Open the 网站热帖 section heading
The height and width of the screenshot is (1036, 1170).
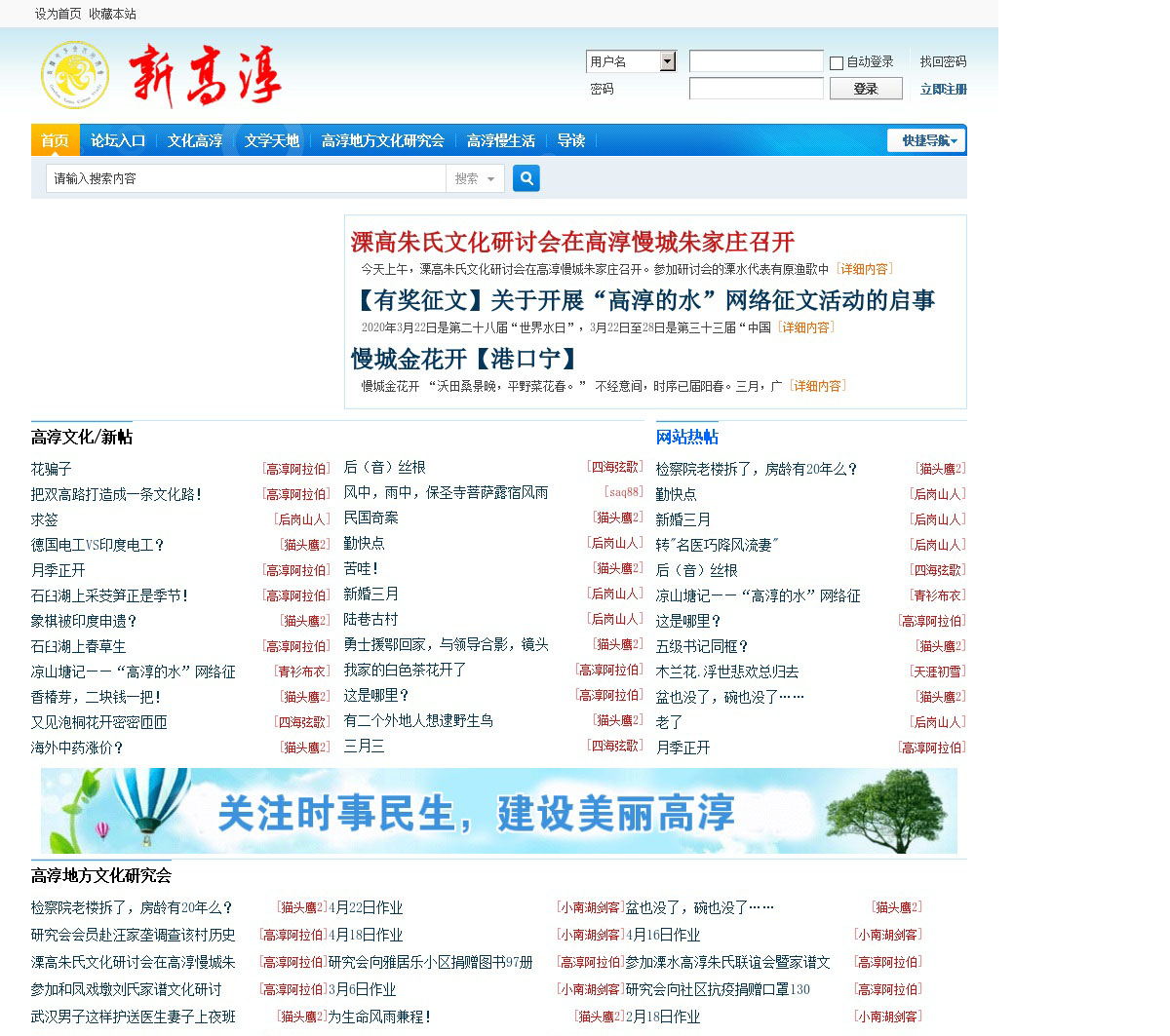click(686, 437)
